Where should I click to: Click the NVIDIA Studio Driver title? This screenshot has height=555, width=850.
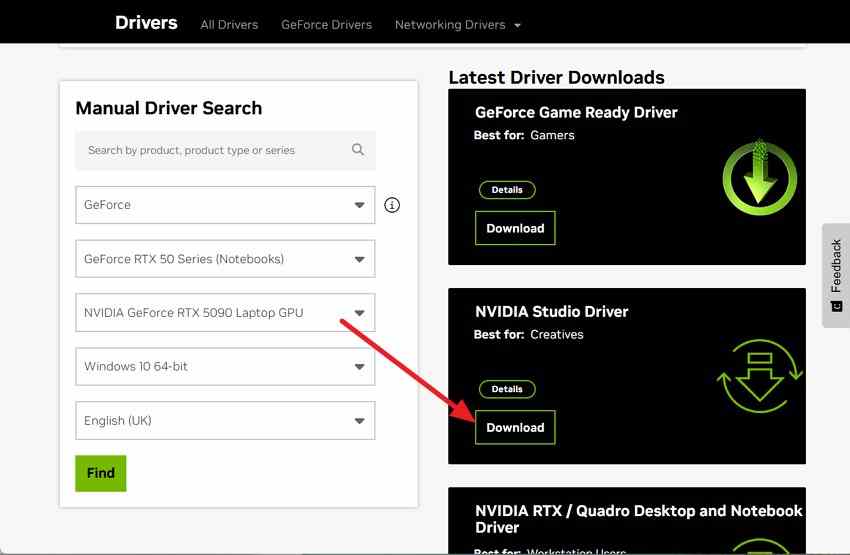(x=551, y=312)
